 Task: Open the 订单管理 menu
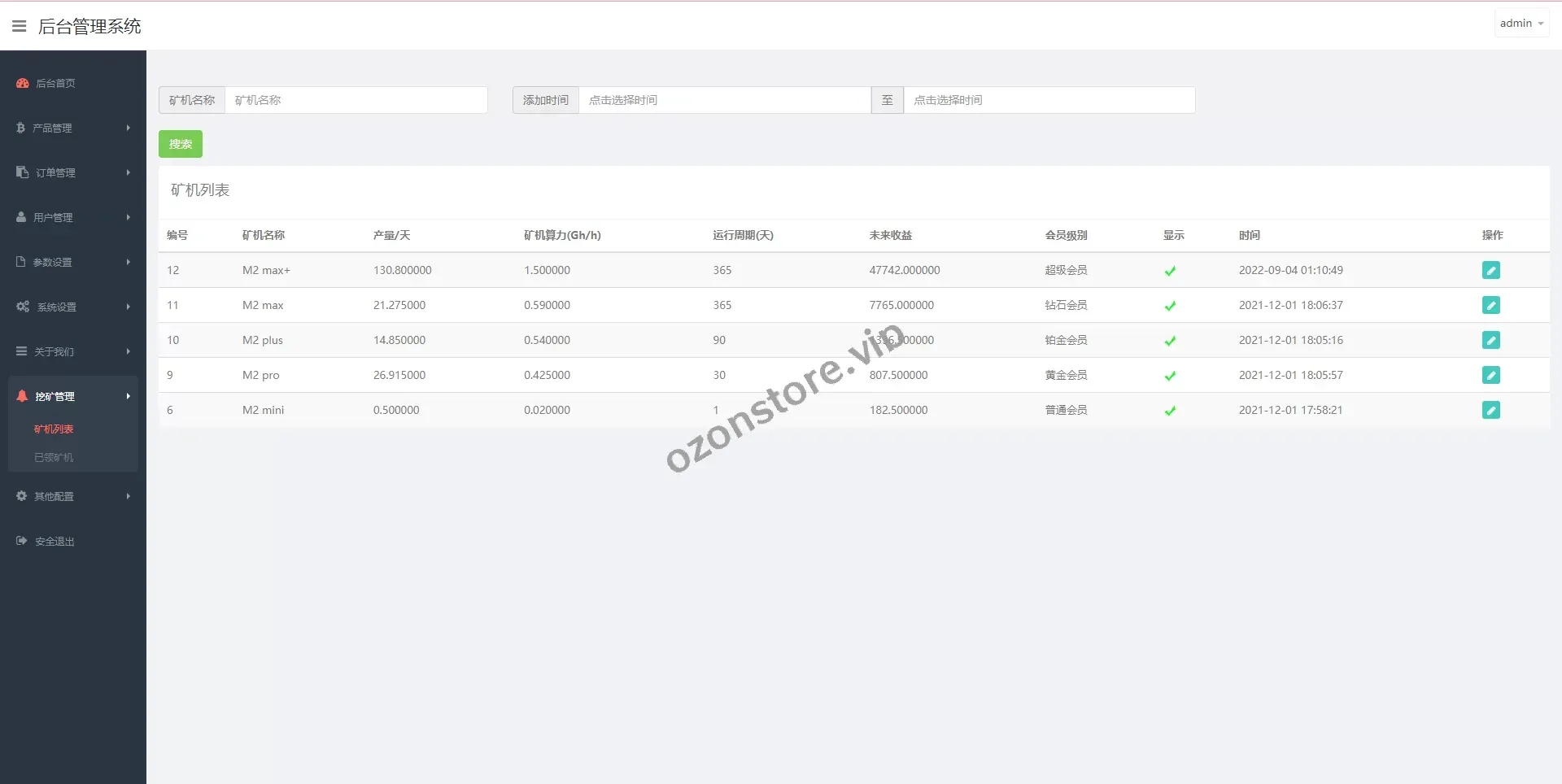coord(73,172)
